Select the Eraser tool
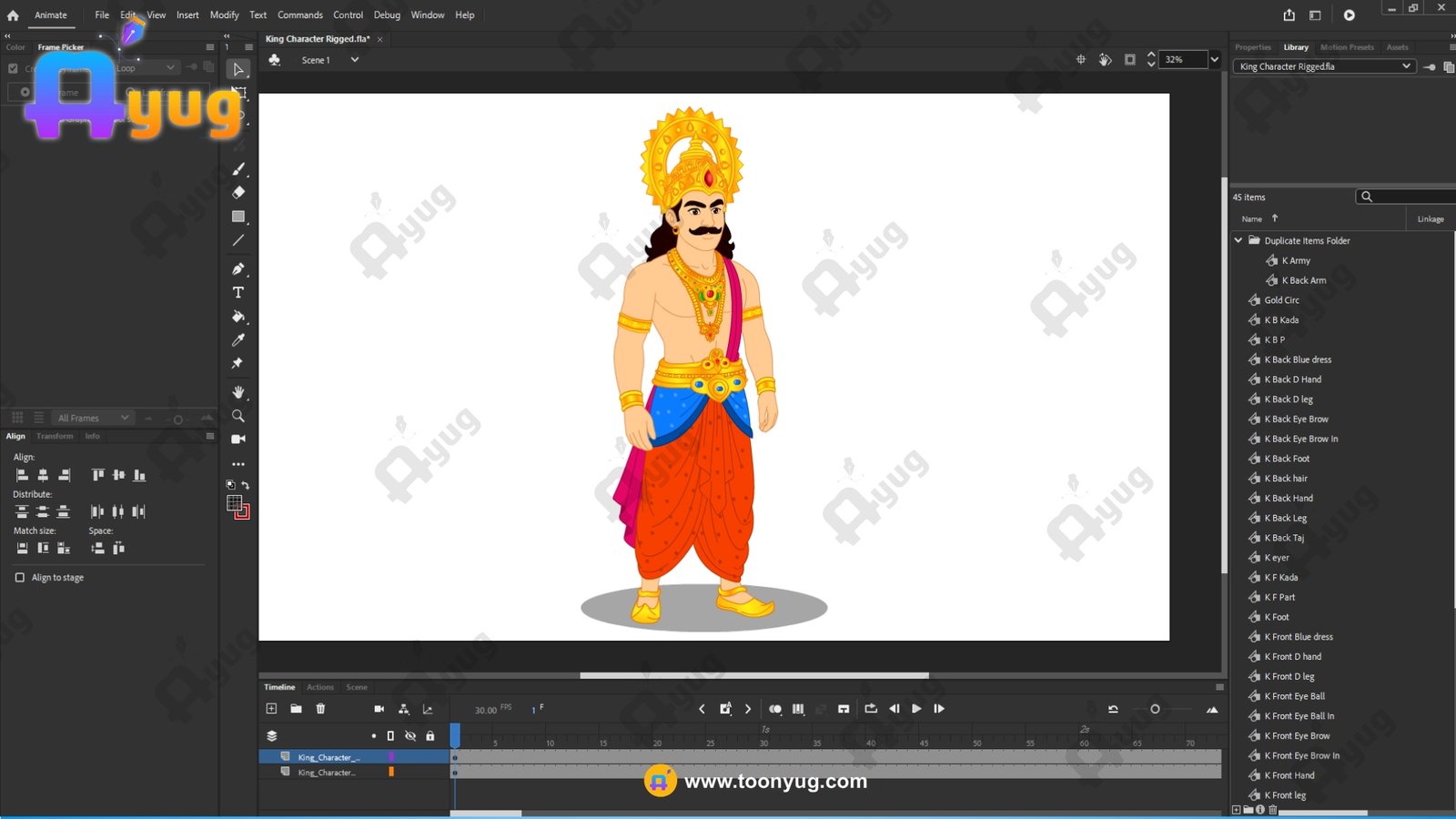Image resolution: width=1456 pixels, height=819 pixels. tap(238, 192)
